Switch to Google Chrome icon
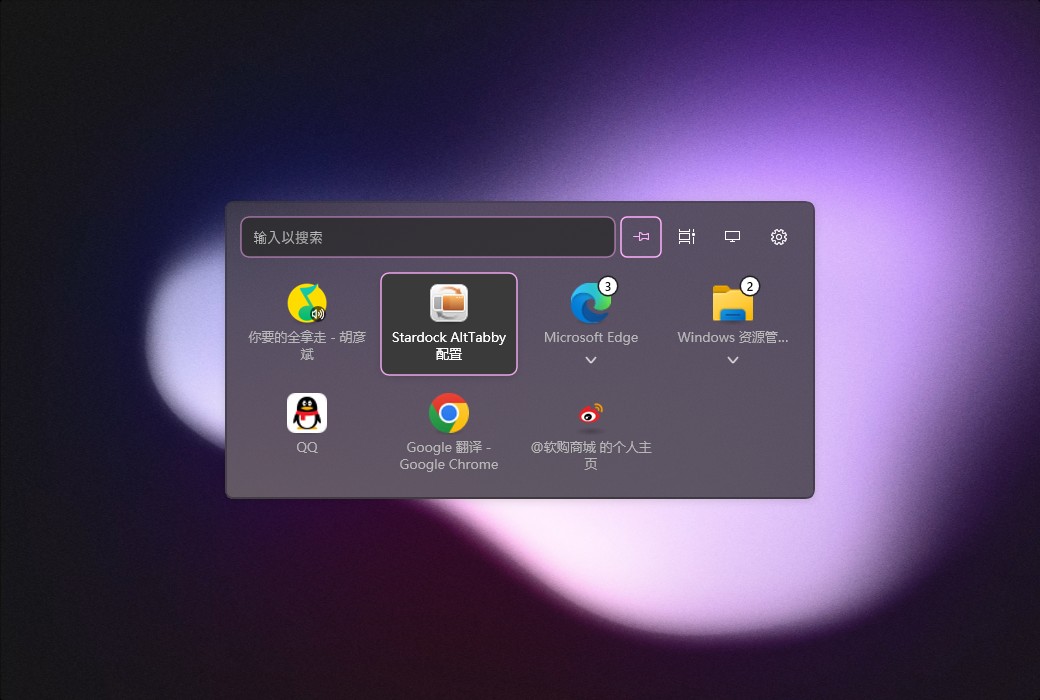1040x700 pixels. 449,413
